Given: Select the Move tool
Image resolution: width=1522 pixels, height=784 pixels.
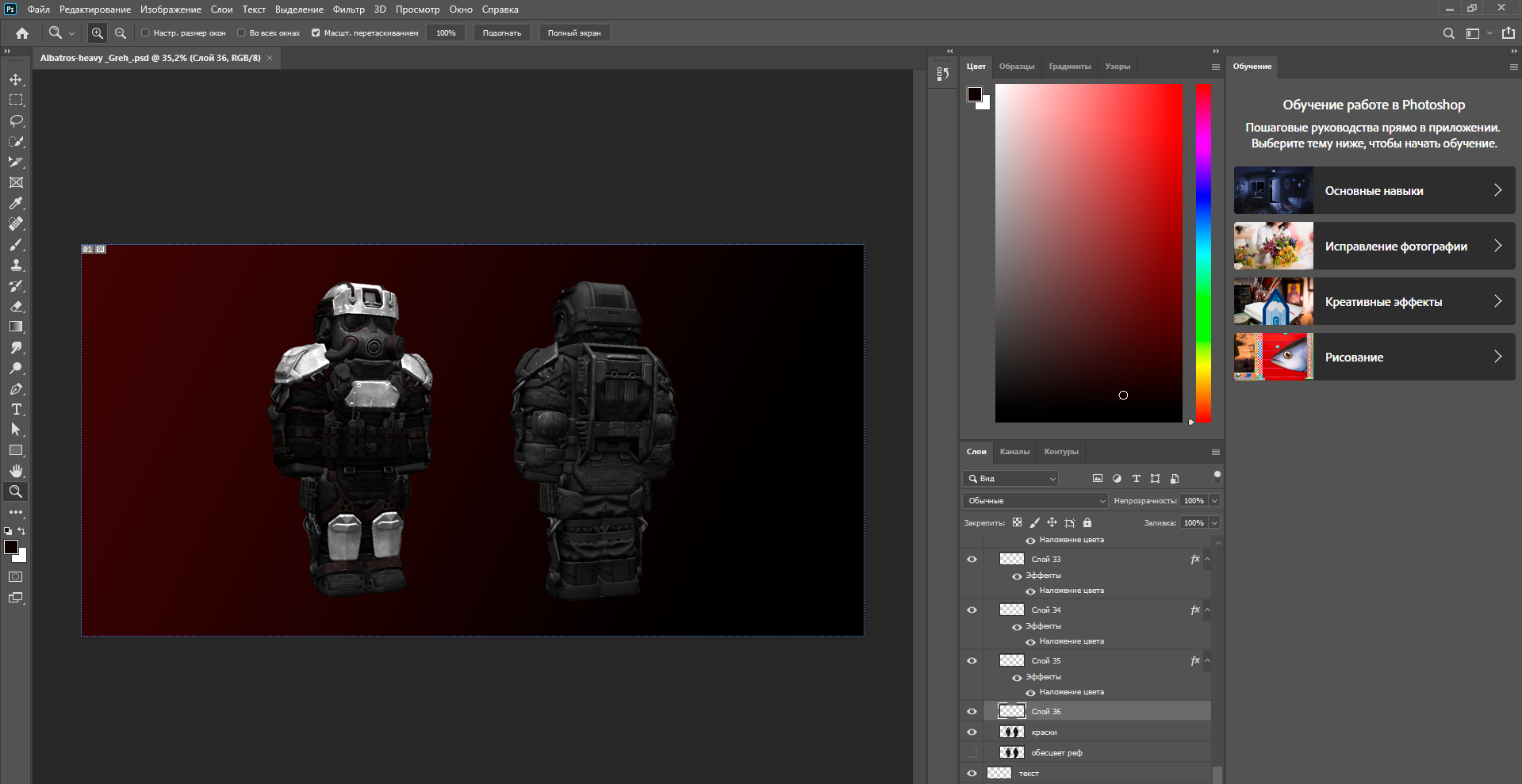Looking at the screenshot, I should 16,80.
